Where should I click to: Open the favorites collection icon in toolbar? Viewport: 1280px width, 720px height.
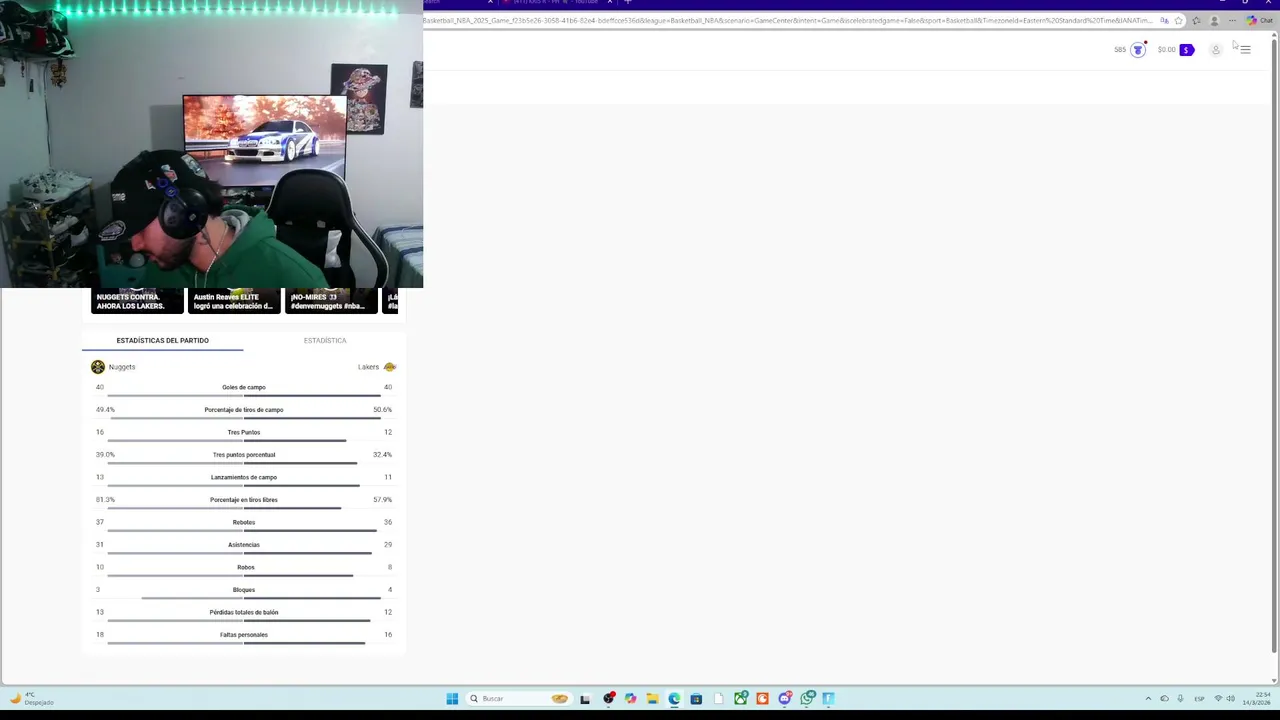pos(1196,20)
